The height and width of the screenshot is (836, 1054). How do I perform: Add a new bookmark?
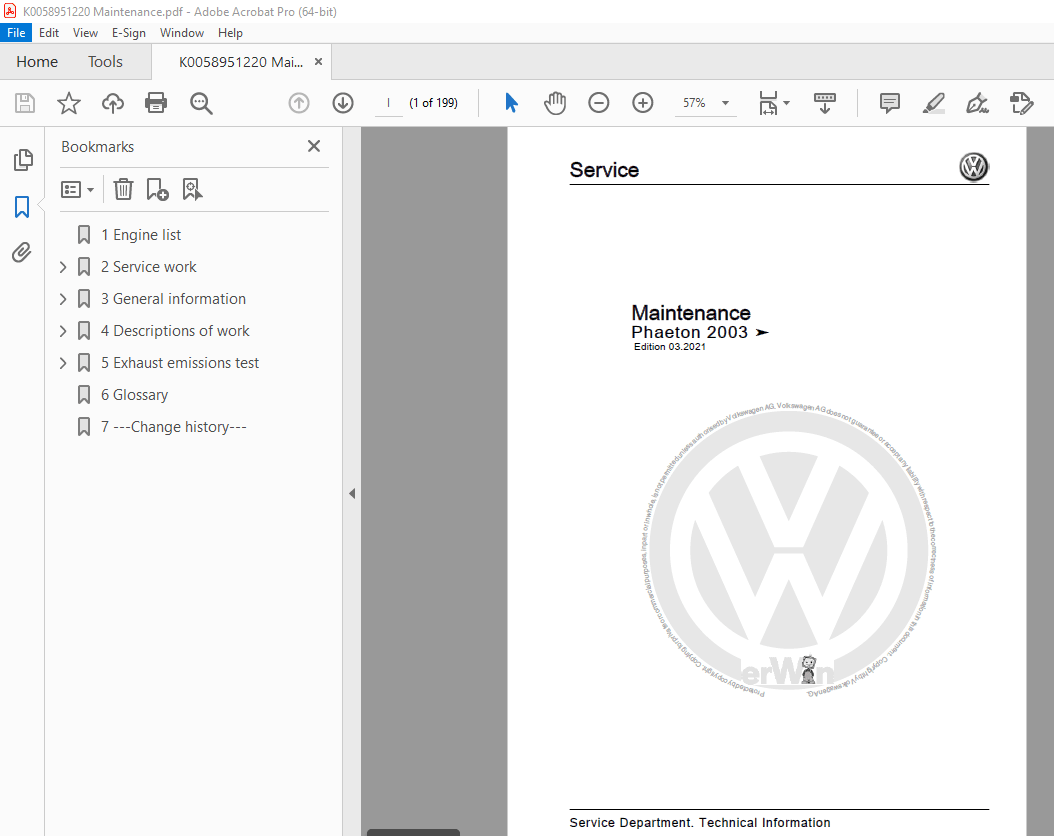tap(156, 189)
